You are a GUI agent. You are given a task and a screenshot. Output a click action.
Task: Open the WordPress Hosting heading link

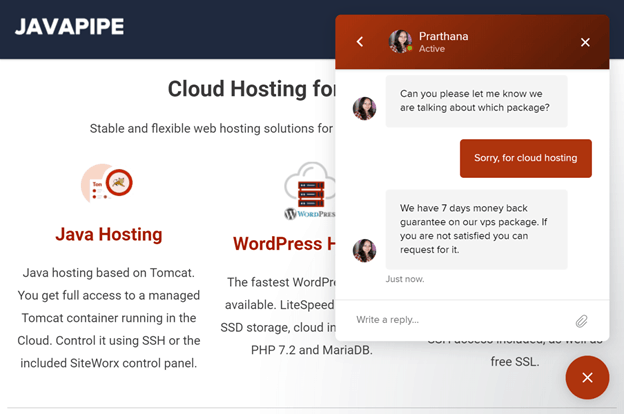click(284, 244)
